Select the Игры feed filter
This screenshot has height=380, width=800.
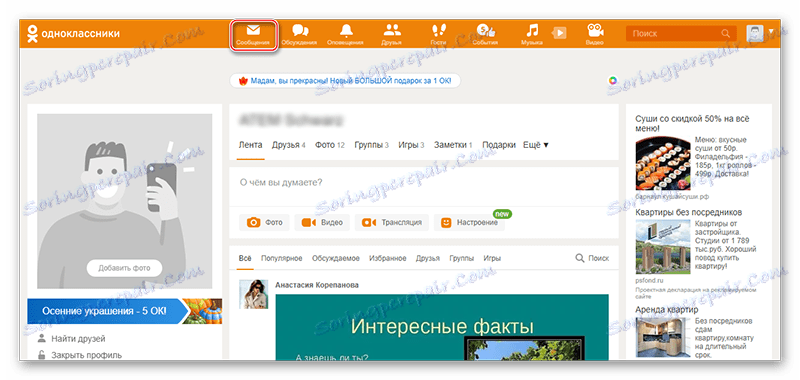(x=492, y=259)
